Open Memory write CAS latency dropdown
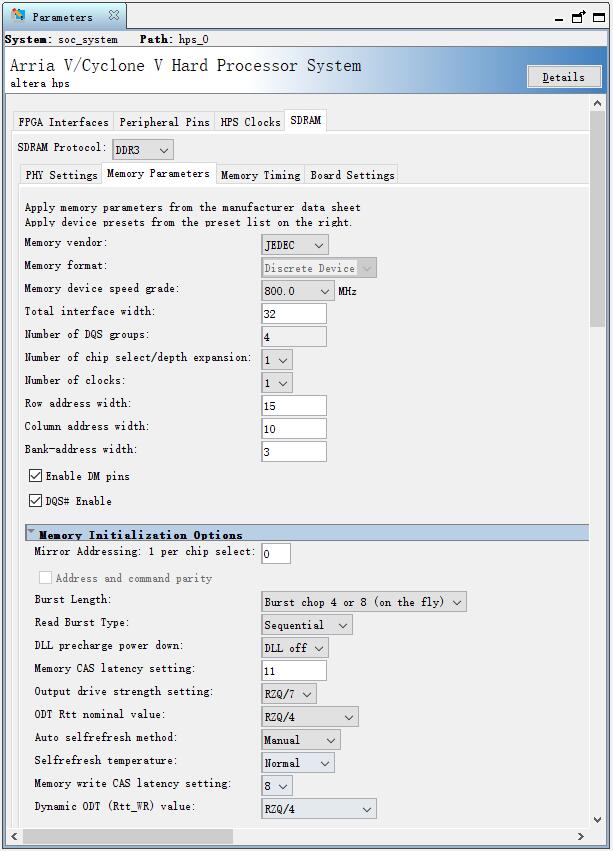Image resolution: width=613 pixels, height=851 pixels. coord(277,786)
